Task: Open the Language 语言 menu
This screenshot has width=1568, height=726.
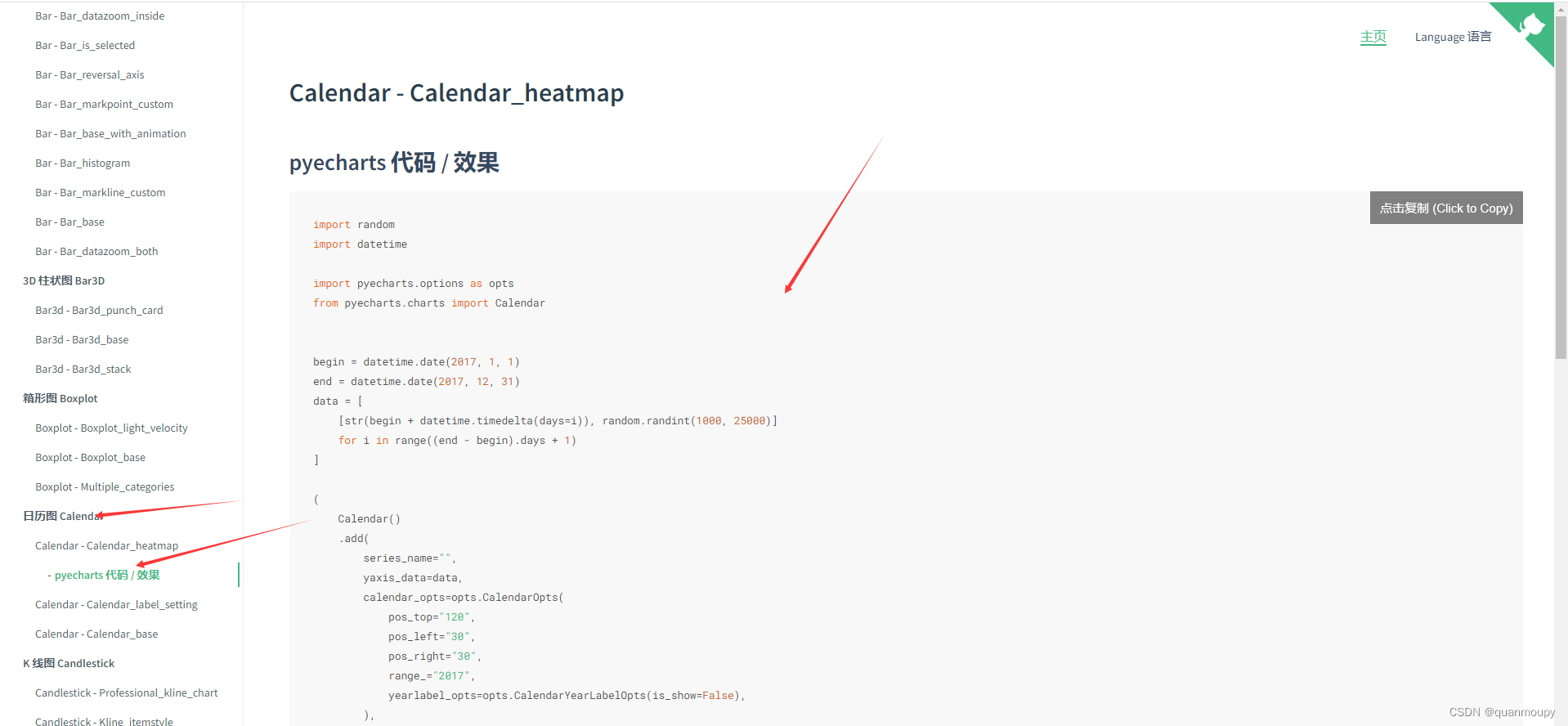Action: coord(1453,37)
